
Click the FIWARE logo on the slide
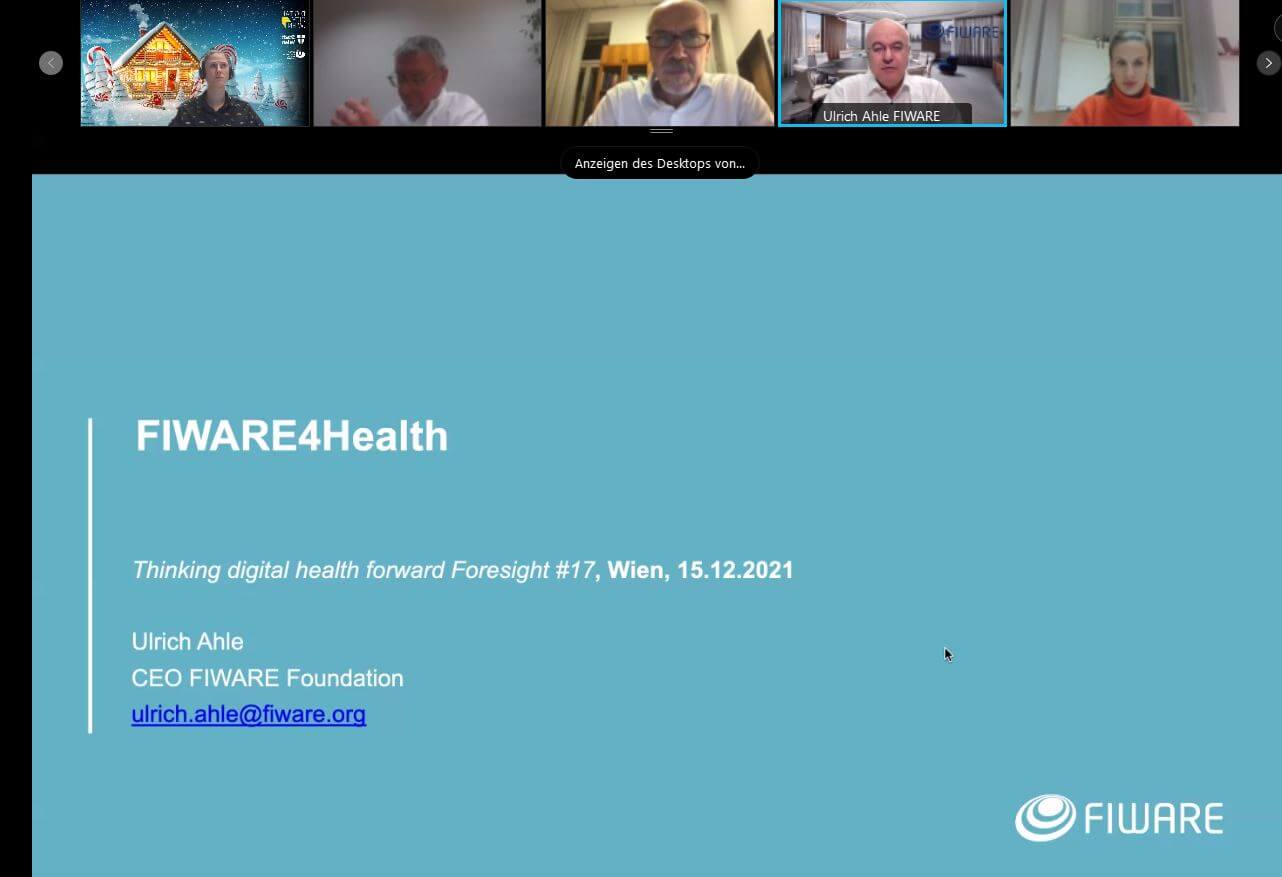pos(1119,818)
